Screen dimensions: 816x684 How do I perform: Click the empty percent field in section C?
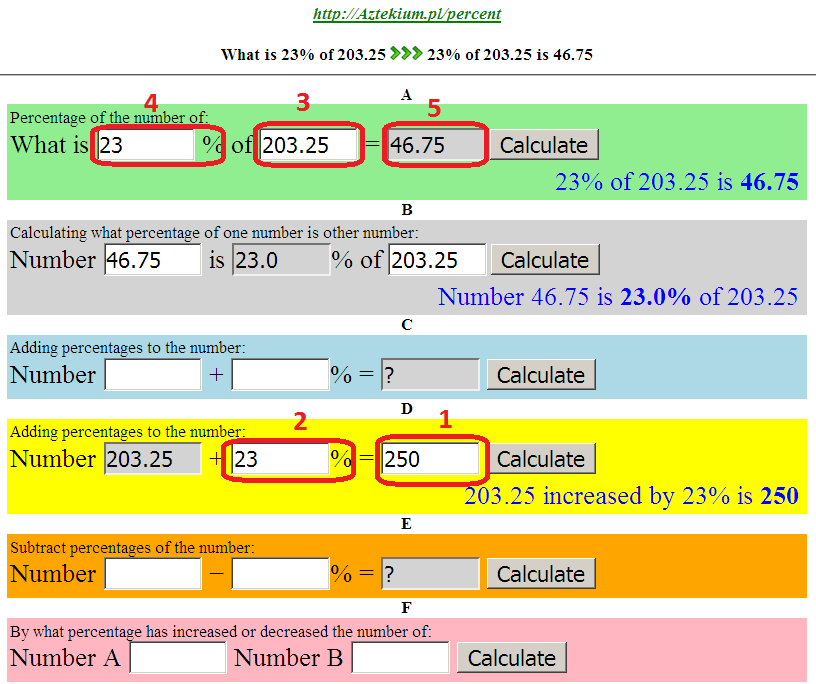[x=279, y=374]
